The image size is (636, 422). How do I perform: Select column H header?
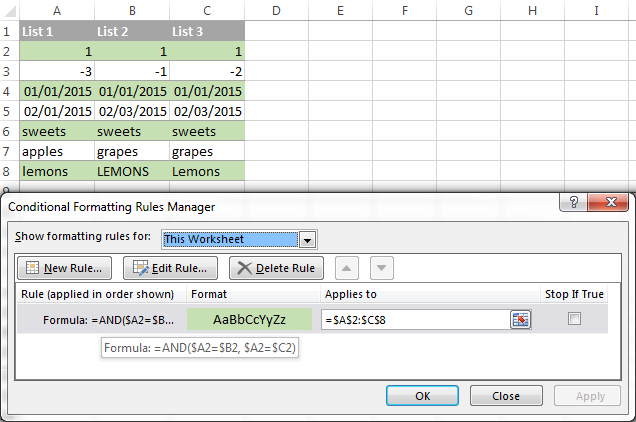[x=533, y=11]
